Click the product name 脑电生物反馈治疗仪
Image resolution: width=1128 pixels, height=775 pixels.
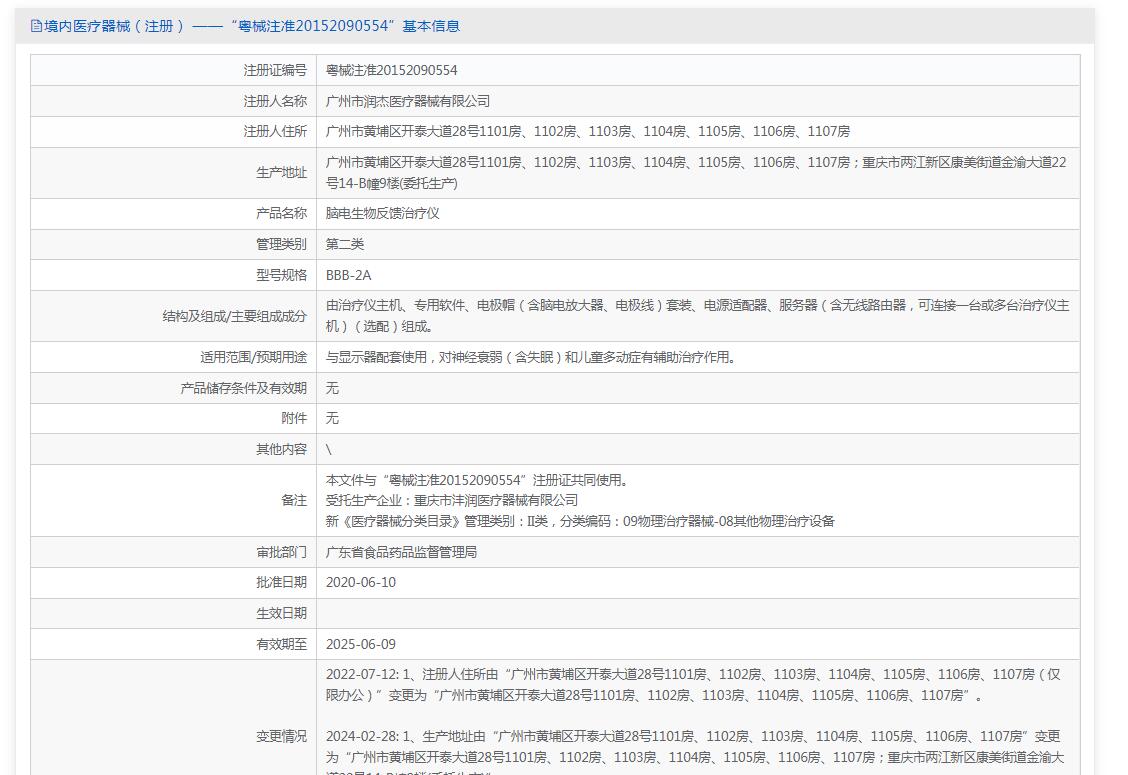click(383, 214)
